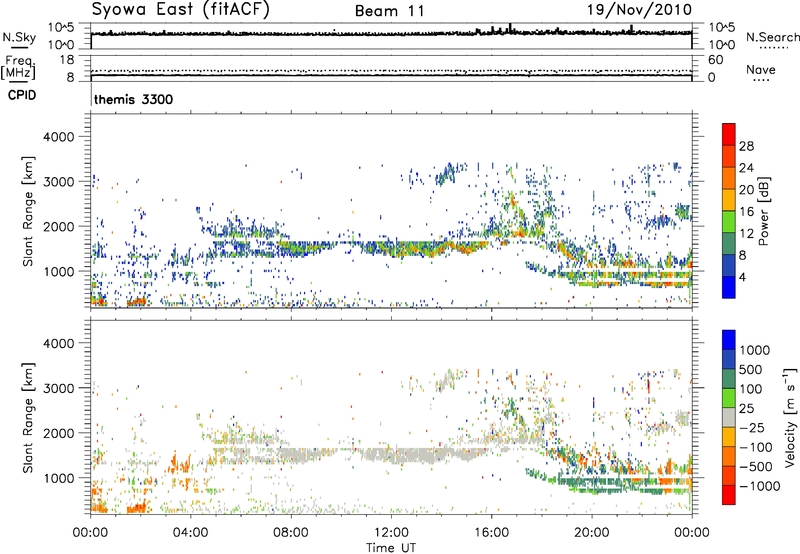Click the "−25" tick on Velocity colorbar
Image resolution: width=800 pixels, height=554 pixels.
751,428
